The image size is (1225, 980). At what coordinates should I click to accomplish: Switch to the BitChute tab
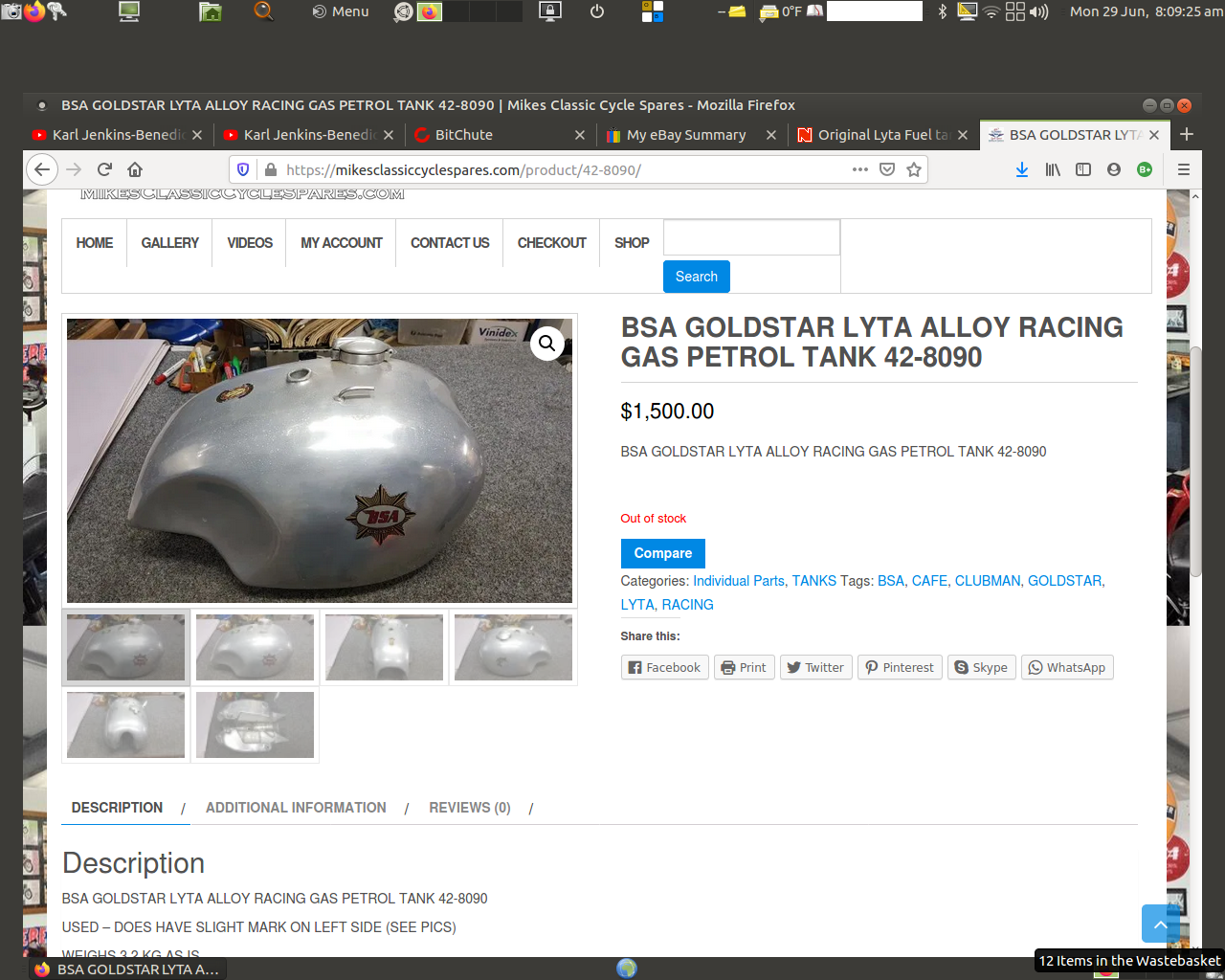point(501,135)
